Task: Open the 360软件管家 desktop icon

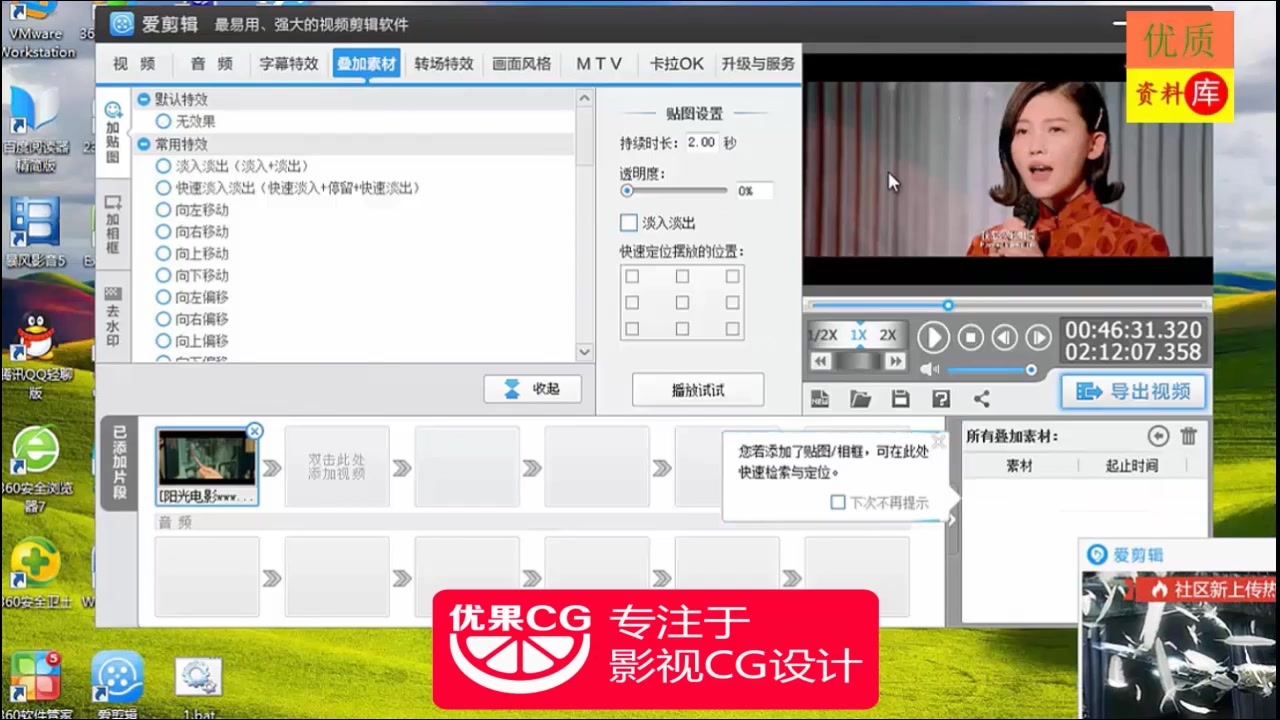Action: (x=35, y=686)
